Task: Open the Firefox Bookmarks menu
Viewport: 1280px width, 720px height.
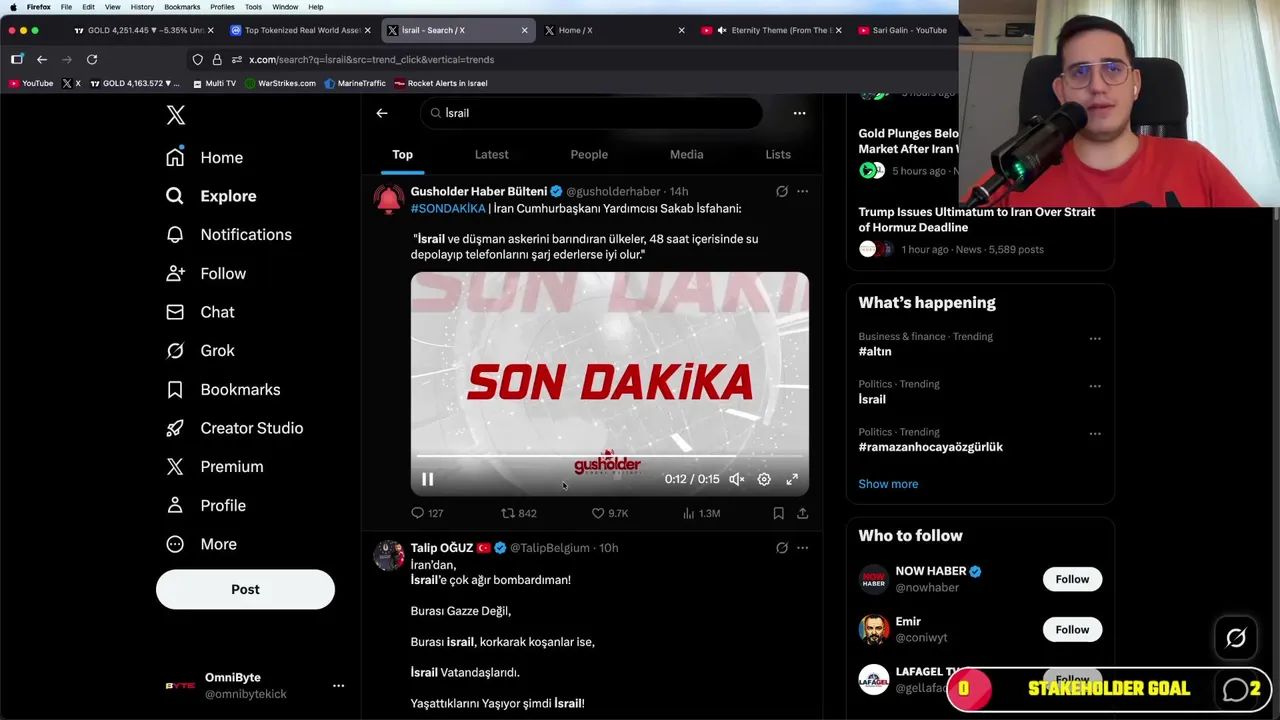Action: 182,7
